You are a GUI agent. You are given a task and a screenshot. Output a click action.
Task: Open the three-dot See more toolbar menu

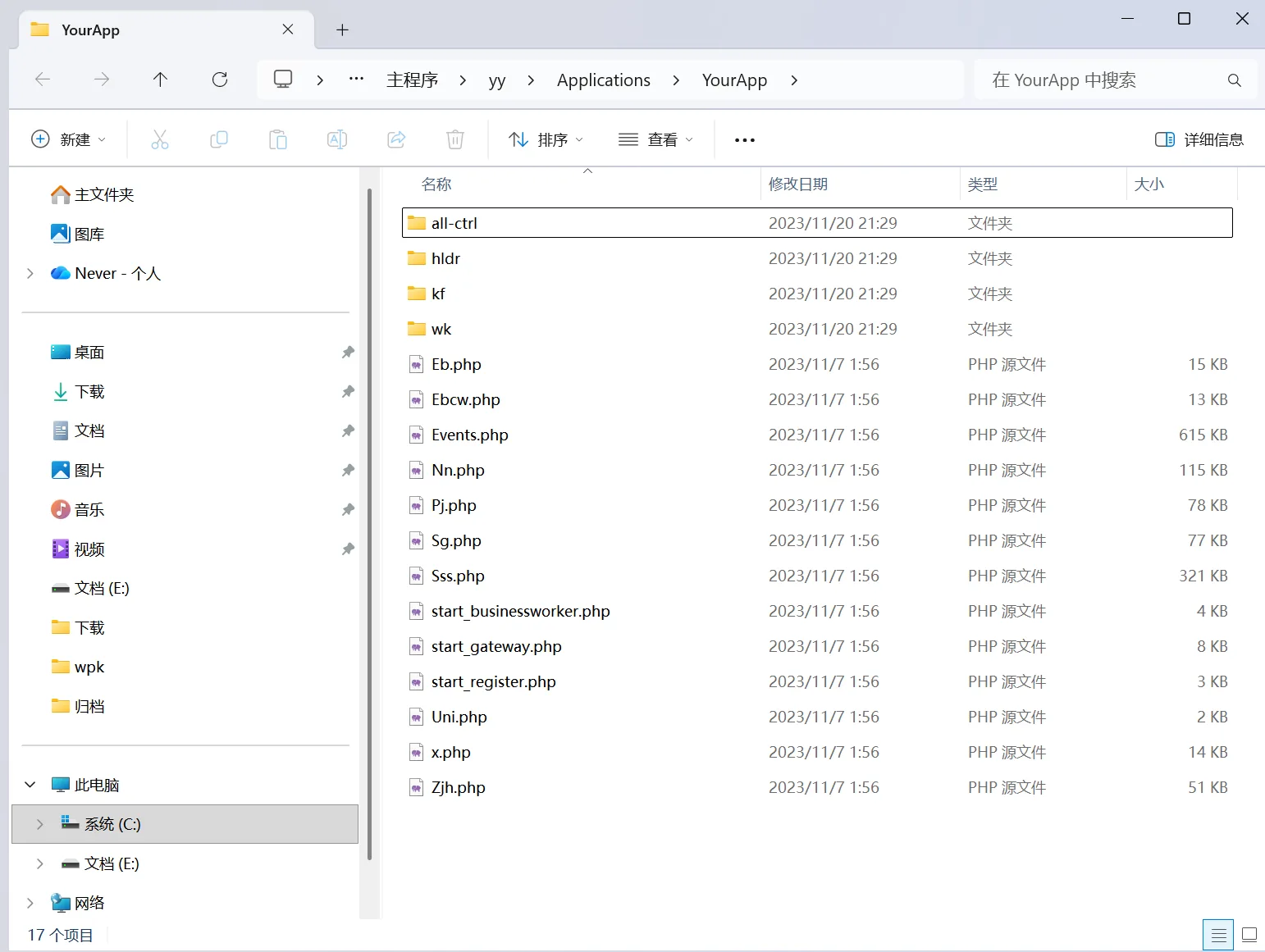click(745, 140)
